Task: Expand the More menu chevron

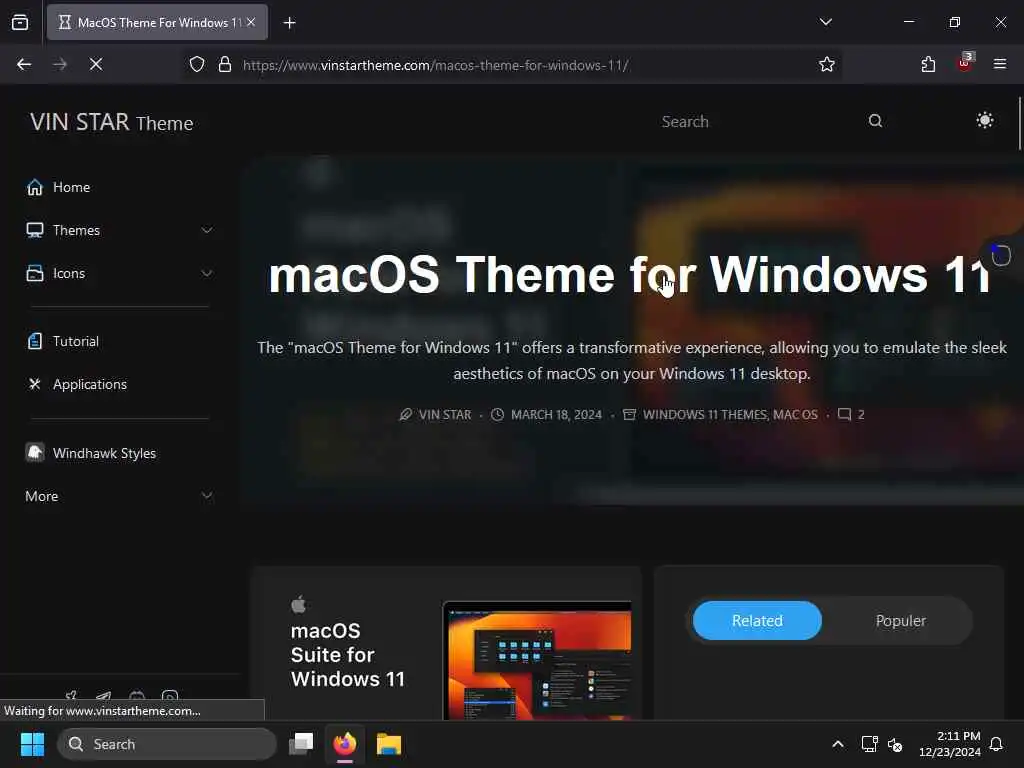Action: pyautogui.click(x=206, y=496)
